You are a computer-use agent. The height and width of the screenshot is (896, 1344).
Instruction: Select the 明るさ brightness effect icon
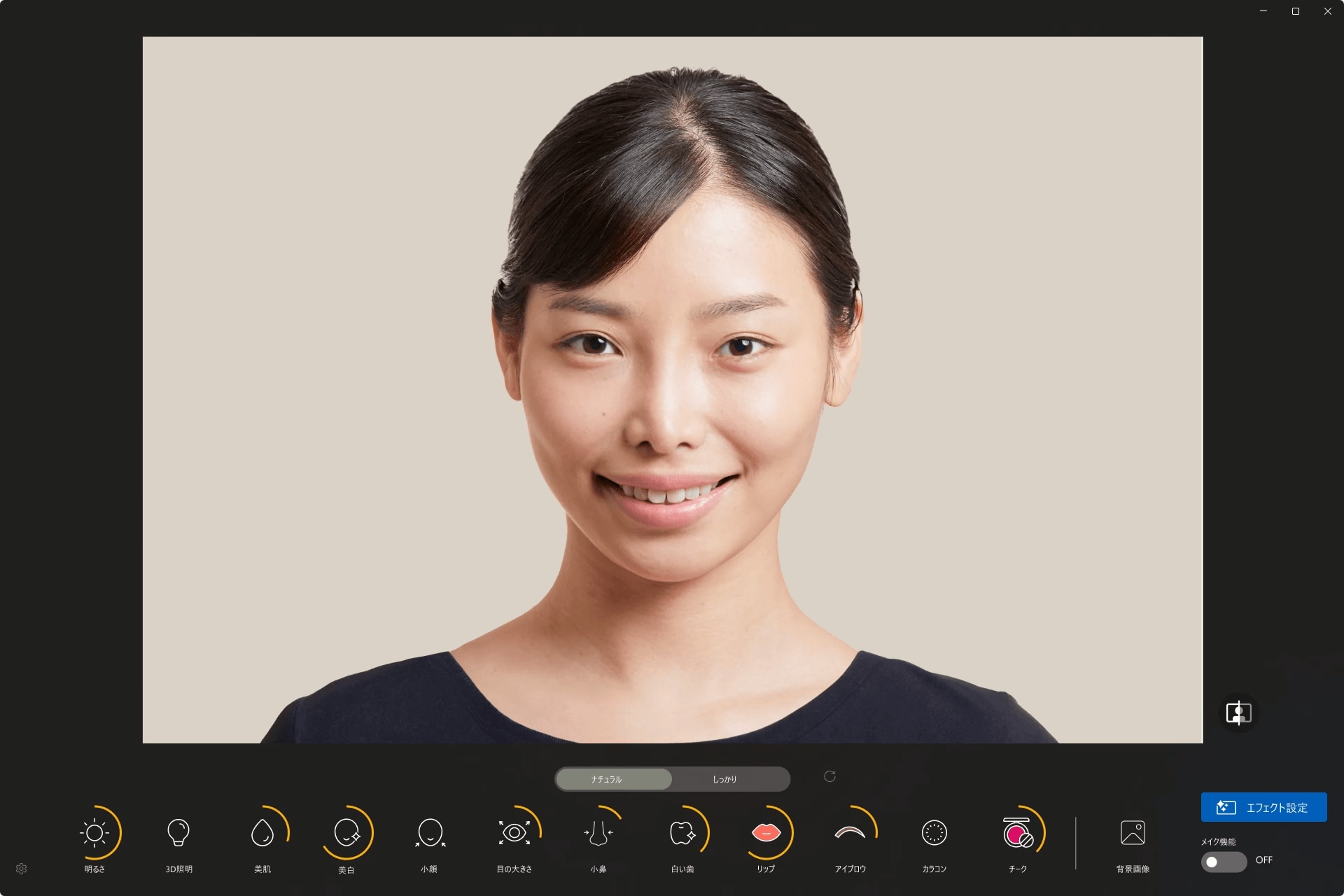click(x=94, y=832)
